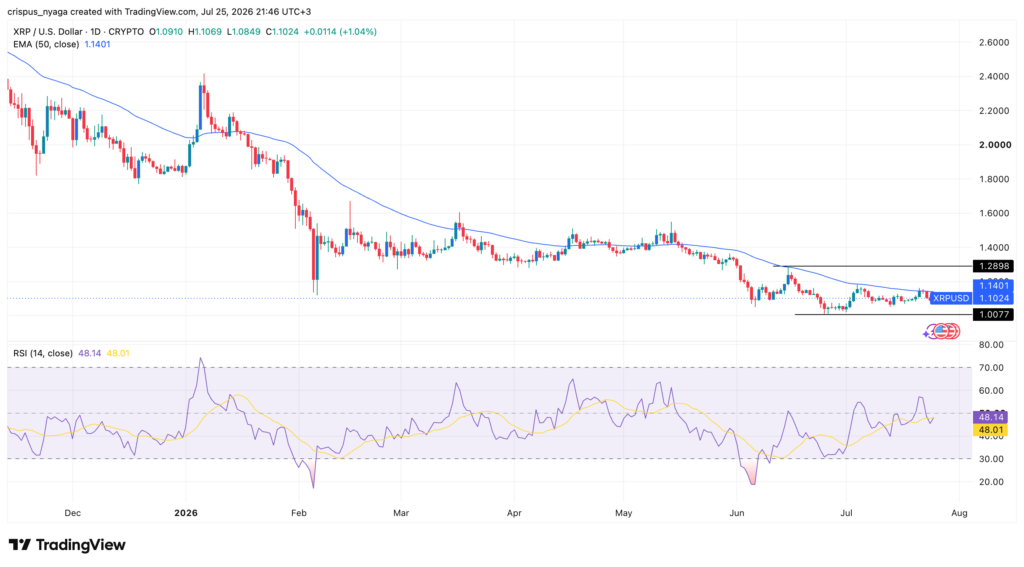The image size is (1024, 567).
Task: Click the yellow RSI legend value 48.01
Action: [118, 353]
